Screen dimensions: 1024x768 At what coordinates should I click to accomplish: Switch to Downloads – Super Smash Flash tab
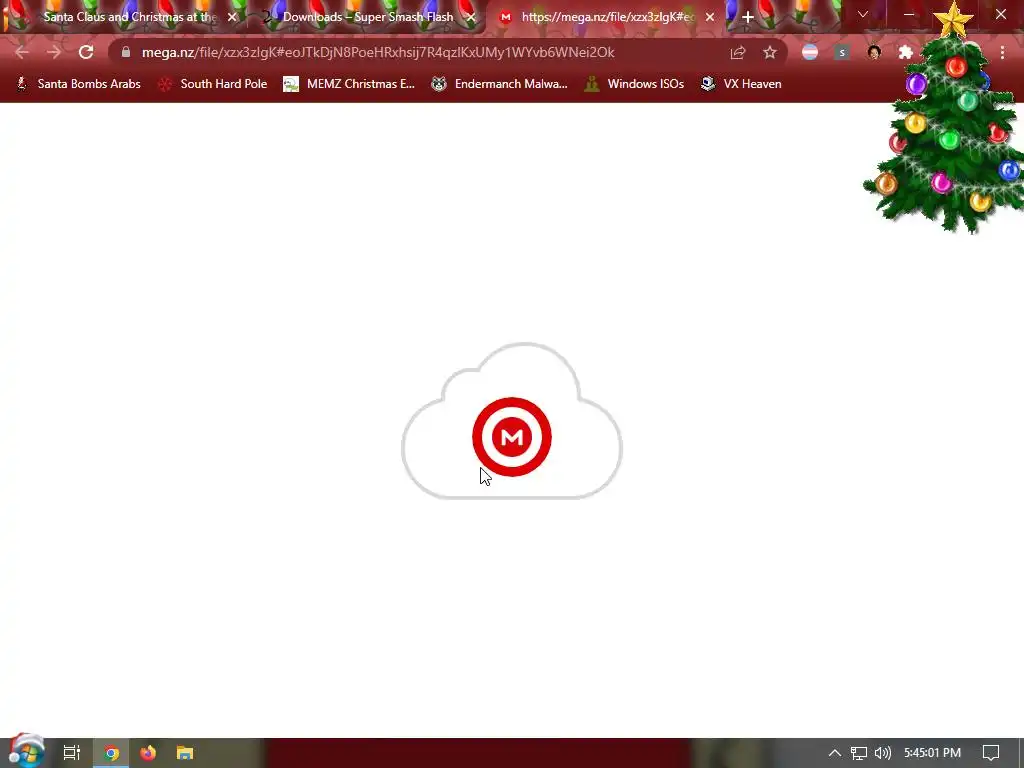tap(368, 17)
